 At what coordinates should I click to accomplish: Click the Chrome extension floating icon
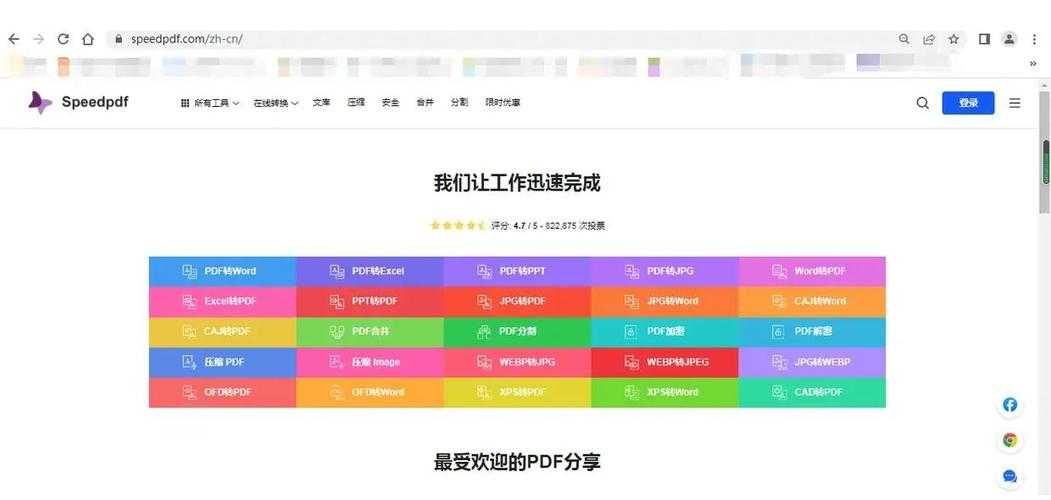pos(1010,440)
